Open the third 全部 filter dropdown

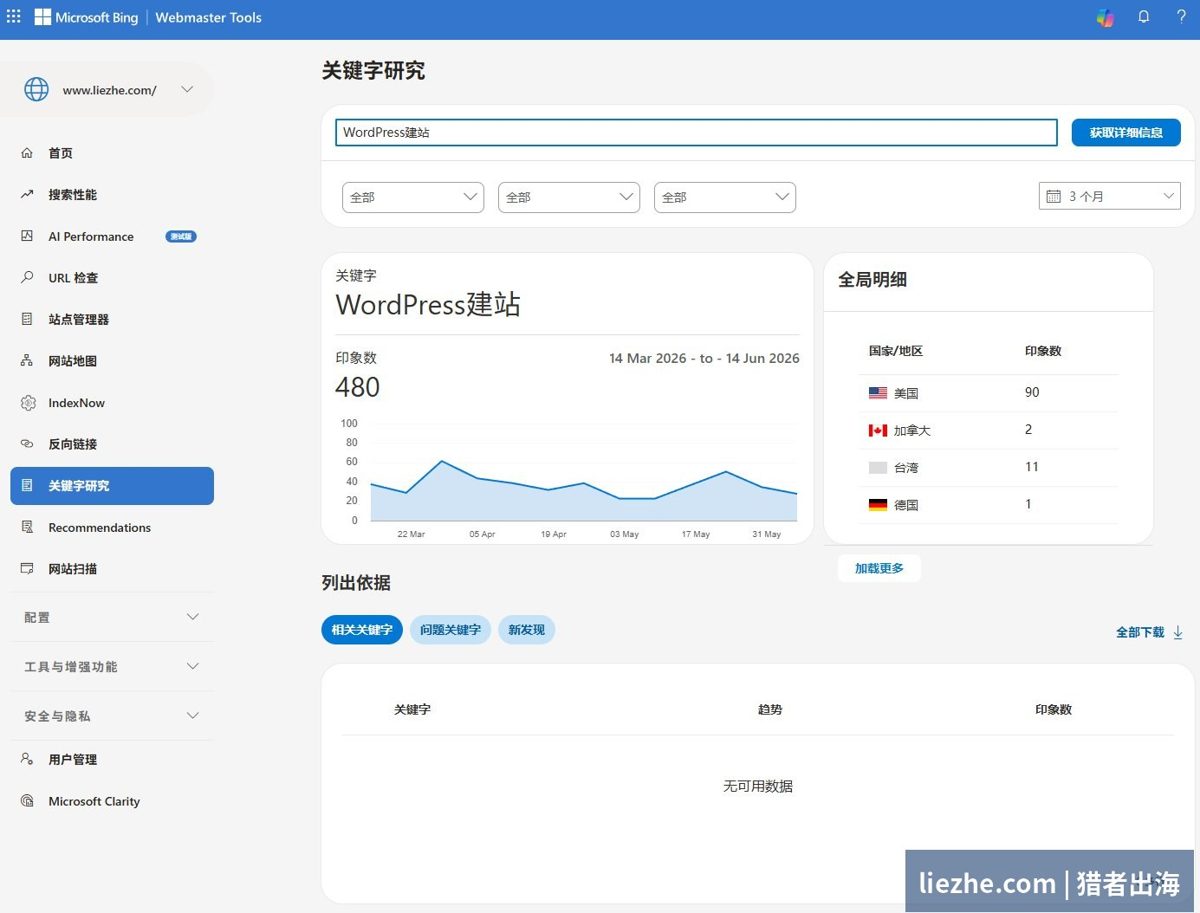click(x=725, y=197)
